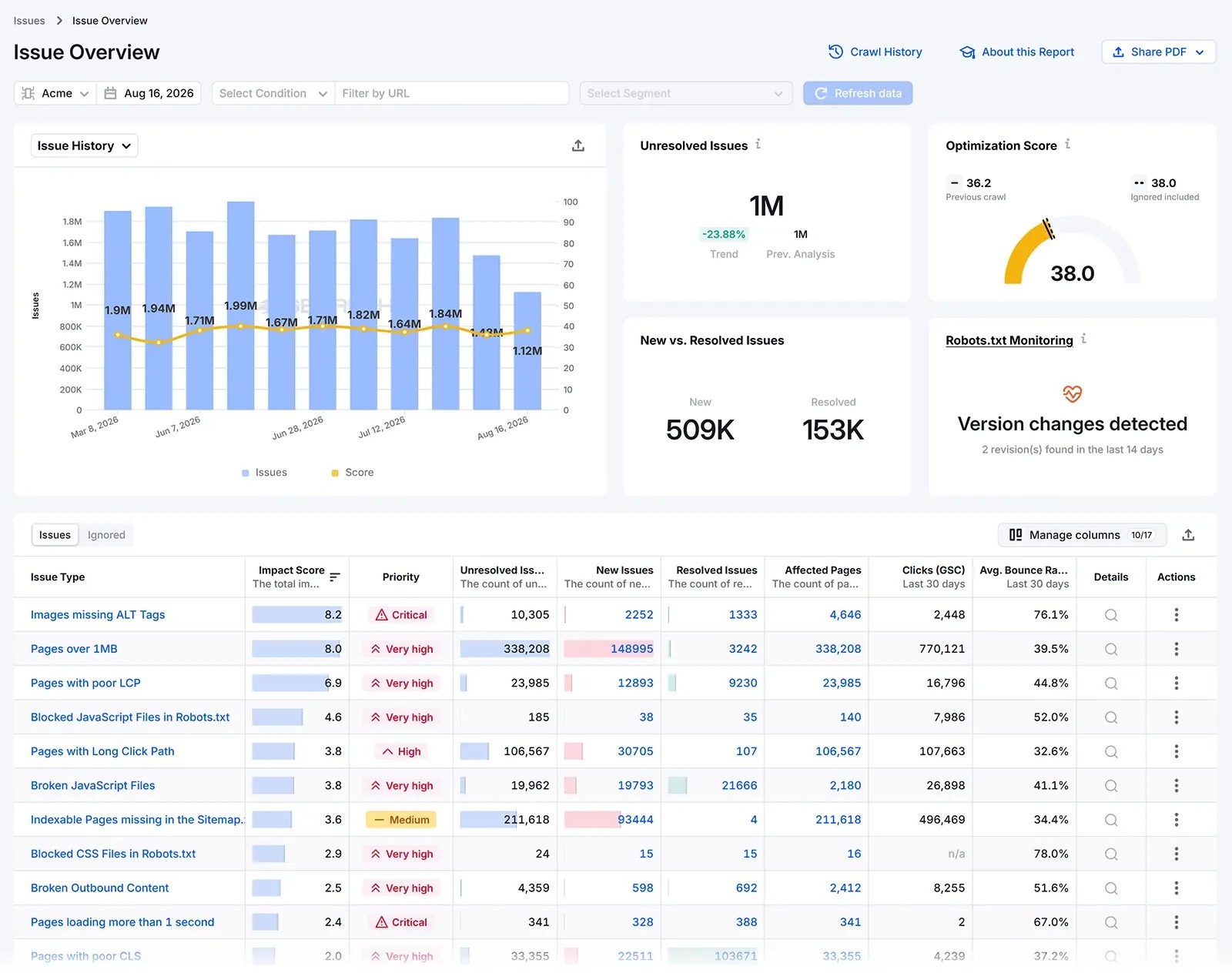Open the Images missing ALT Tags issue
The image size is (1232, 973).
click(x=98, y=614)
